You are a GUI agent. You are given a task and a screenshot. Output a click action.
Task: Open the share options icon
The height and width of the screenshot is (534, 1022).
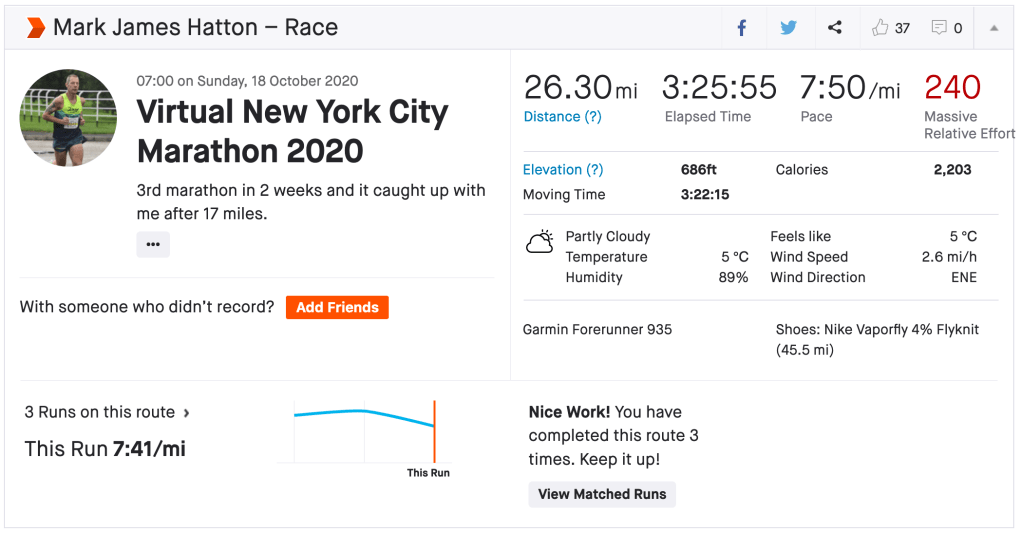[x=835, y=28]
